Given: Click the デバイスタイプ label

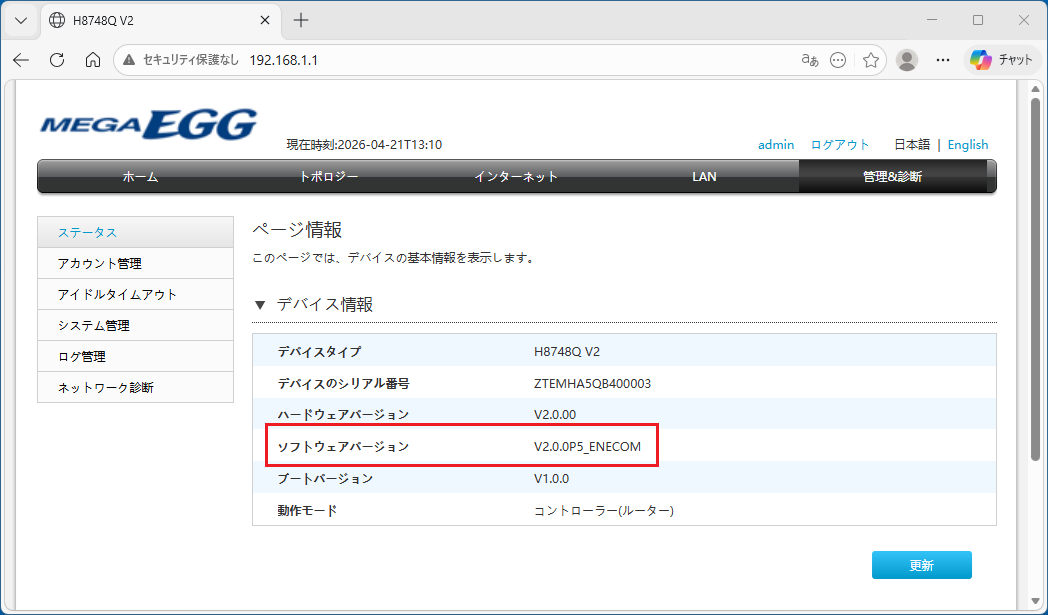Looking at the screenshot, I should tap(319, 352).
